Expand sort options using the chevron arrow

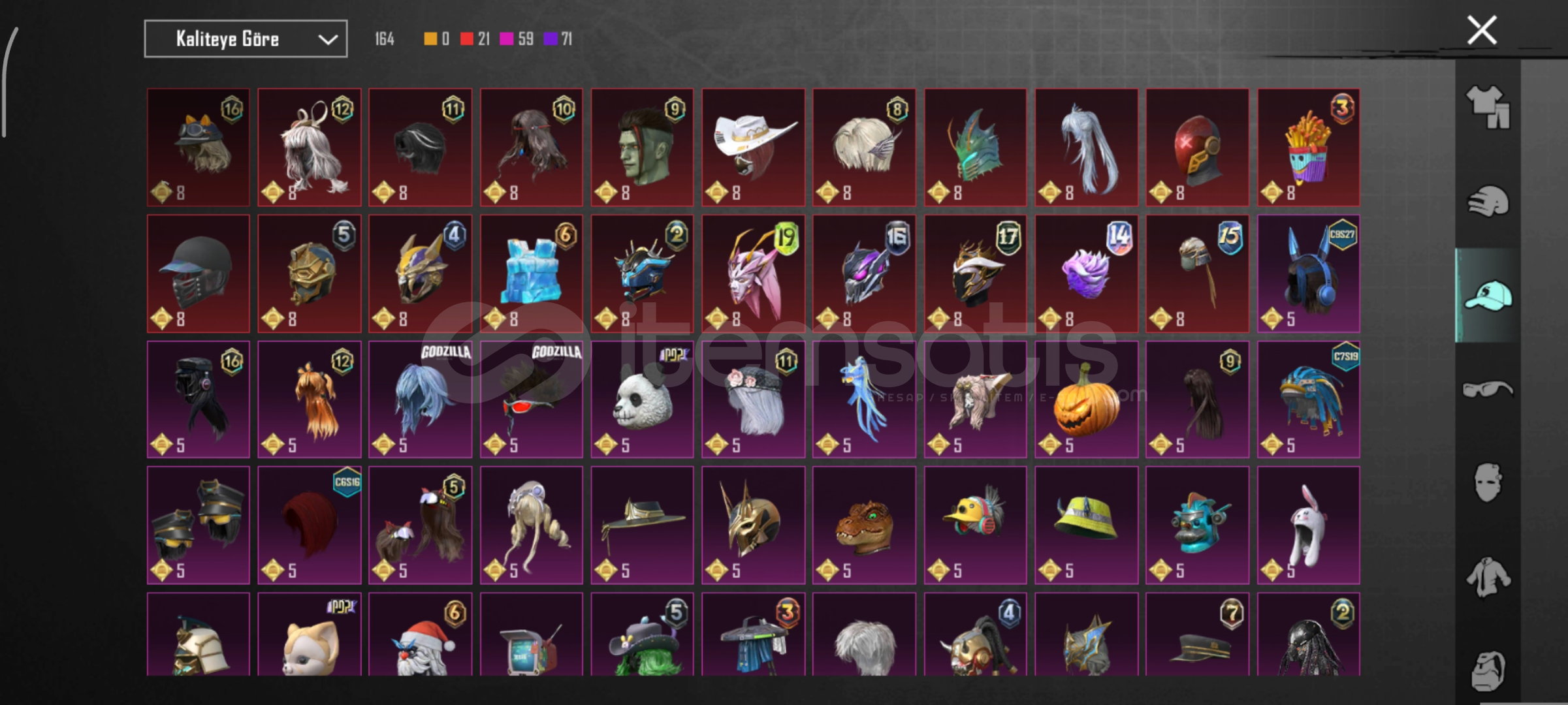328,40
